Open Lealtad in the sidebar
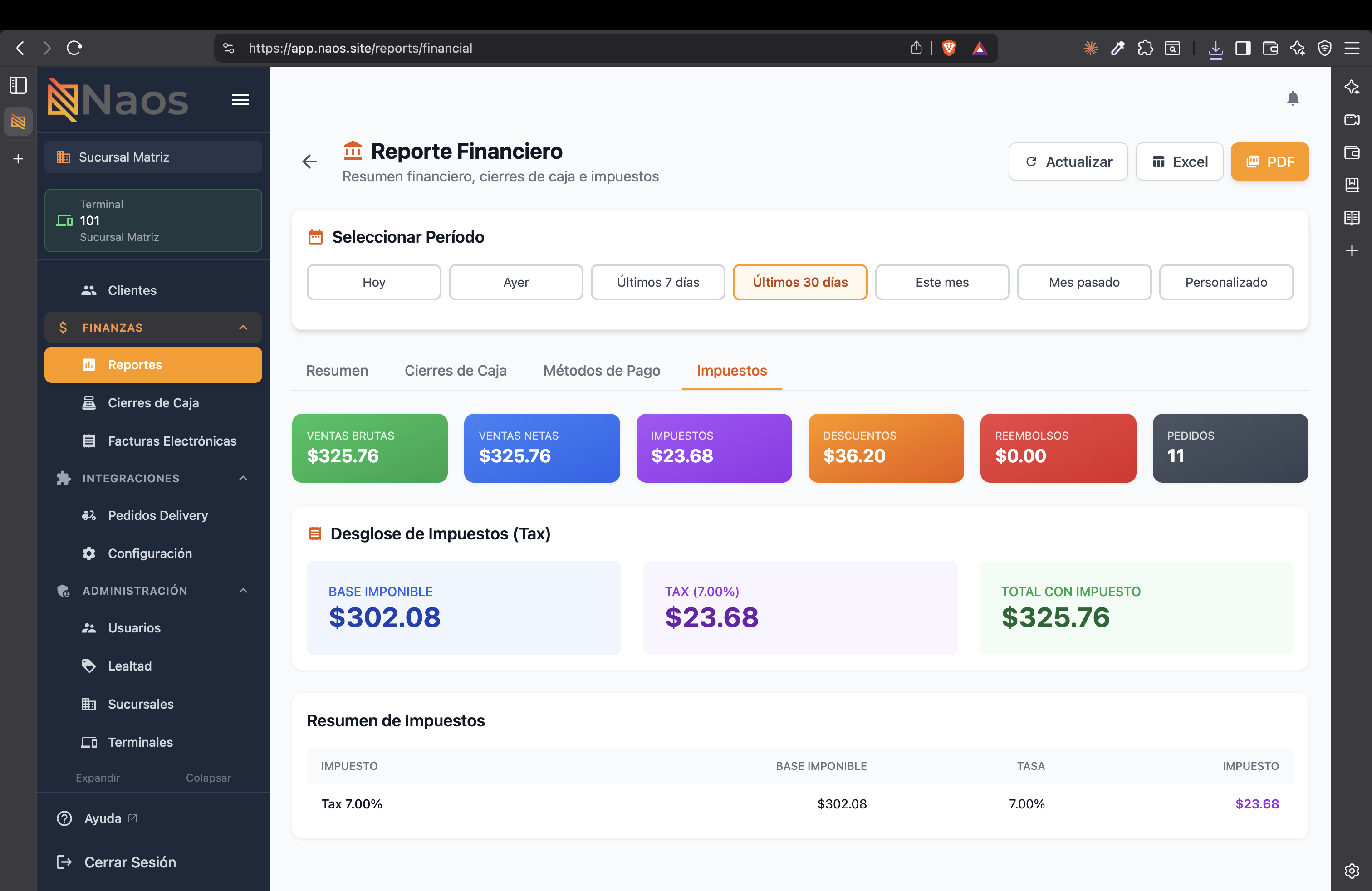 click(153, 666)
